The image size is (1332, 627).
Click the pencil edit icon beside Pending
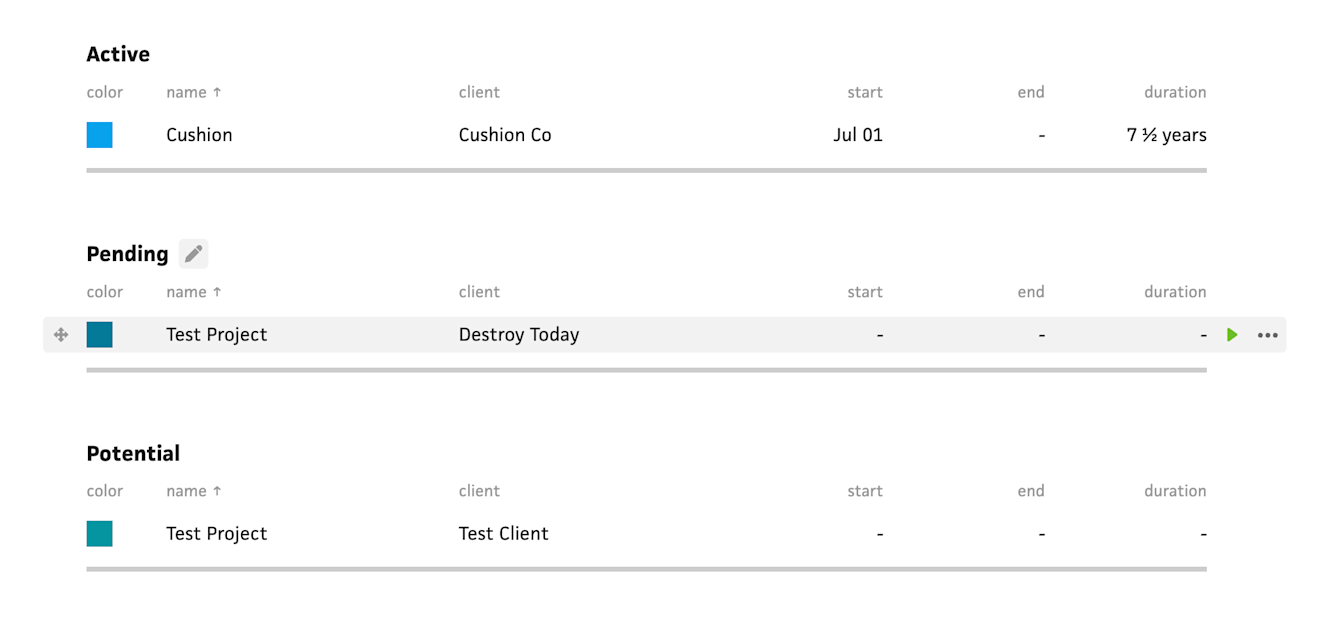tap(194, 254)
